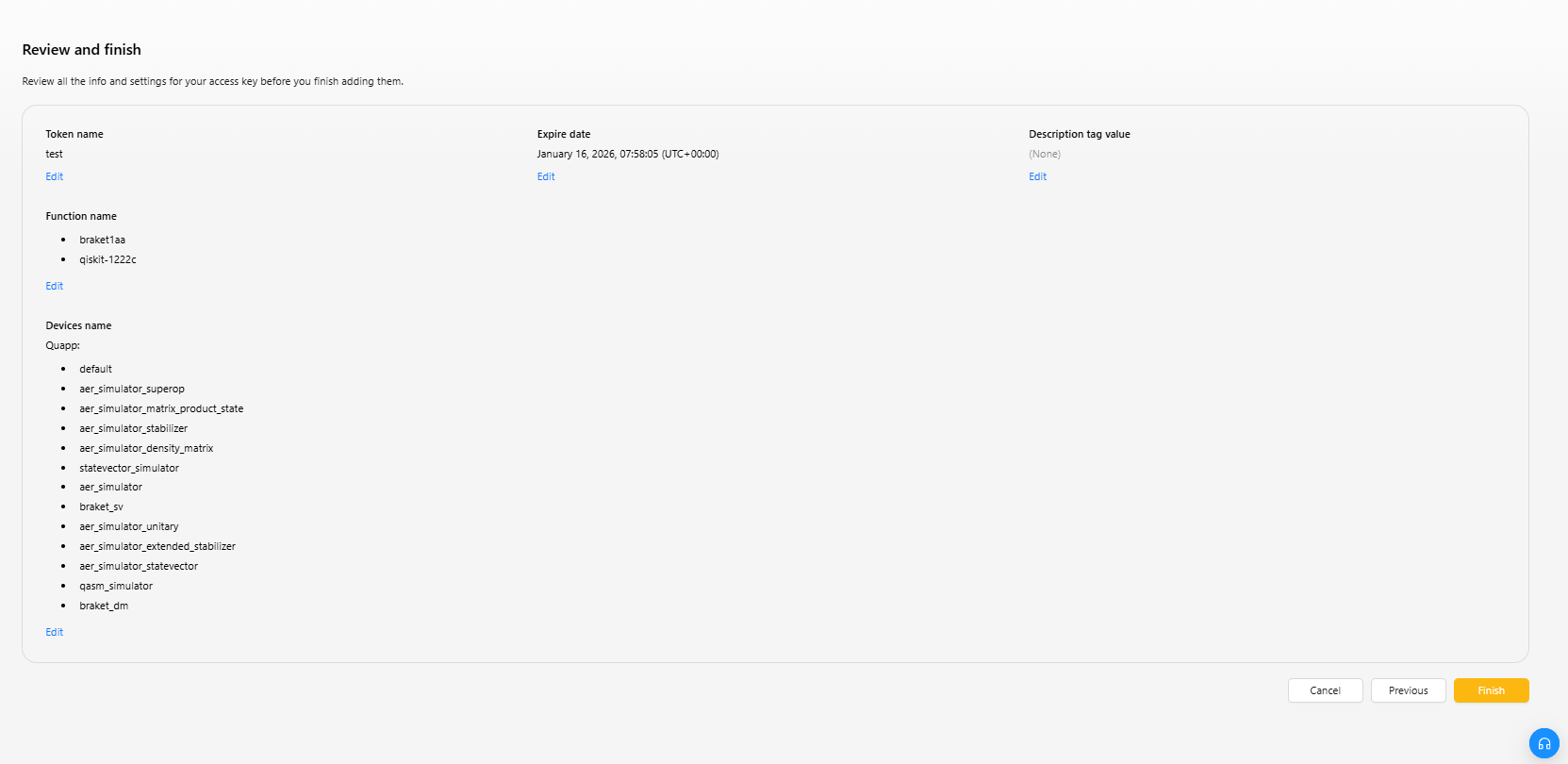Click Edit under Expire date
Screen dimensions: 1568x764
pyautogui.click(x=546, y=176)
